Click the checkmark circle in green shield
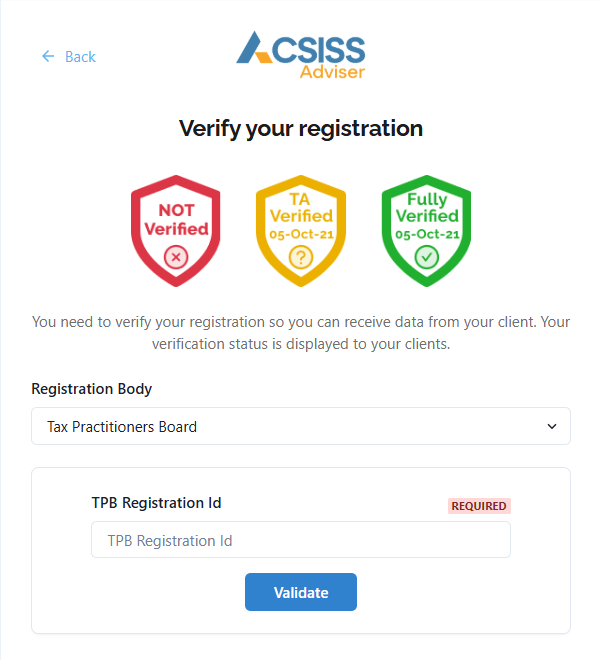This screenshot has width=600, height=660. coord(426,258)
